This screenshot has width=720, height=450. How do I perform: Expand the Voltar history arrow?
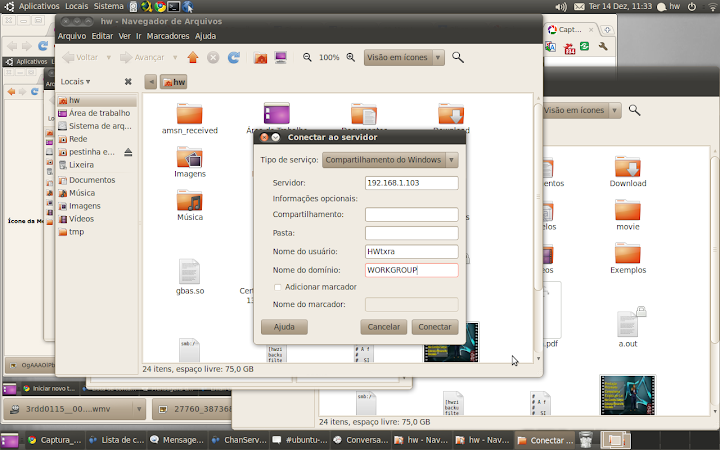coord(109,57)
